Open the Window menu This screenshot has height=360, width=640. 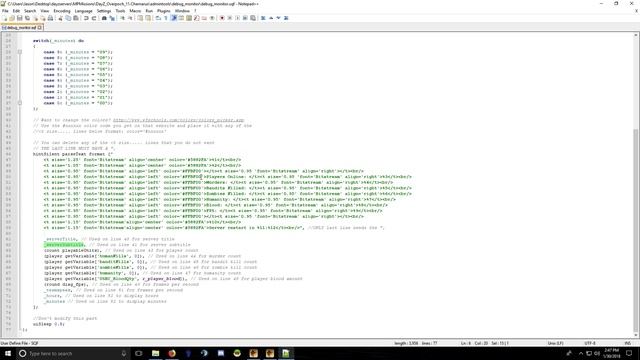182,11
